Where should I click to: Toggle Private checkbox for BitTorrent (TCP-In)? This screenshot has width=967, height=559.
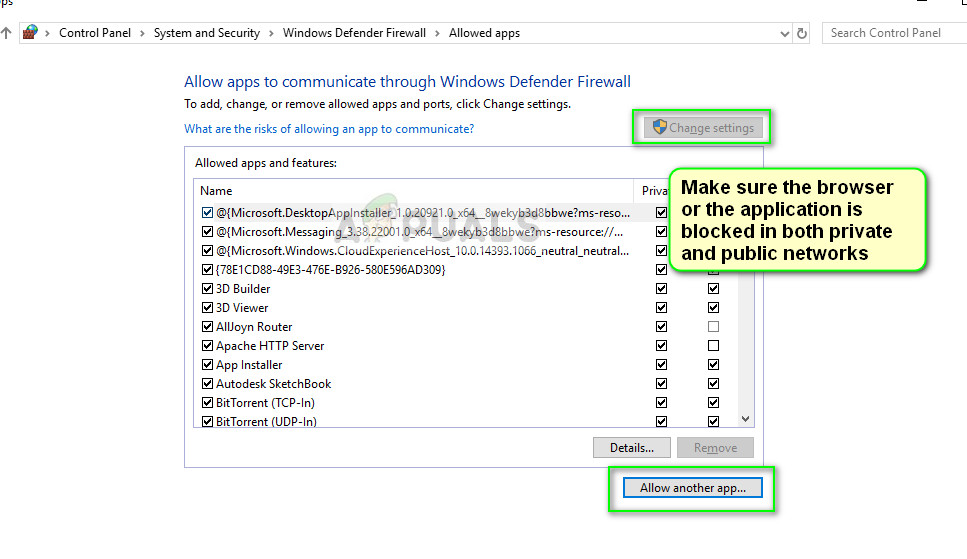(661, 402)
